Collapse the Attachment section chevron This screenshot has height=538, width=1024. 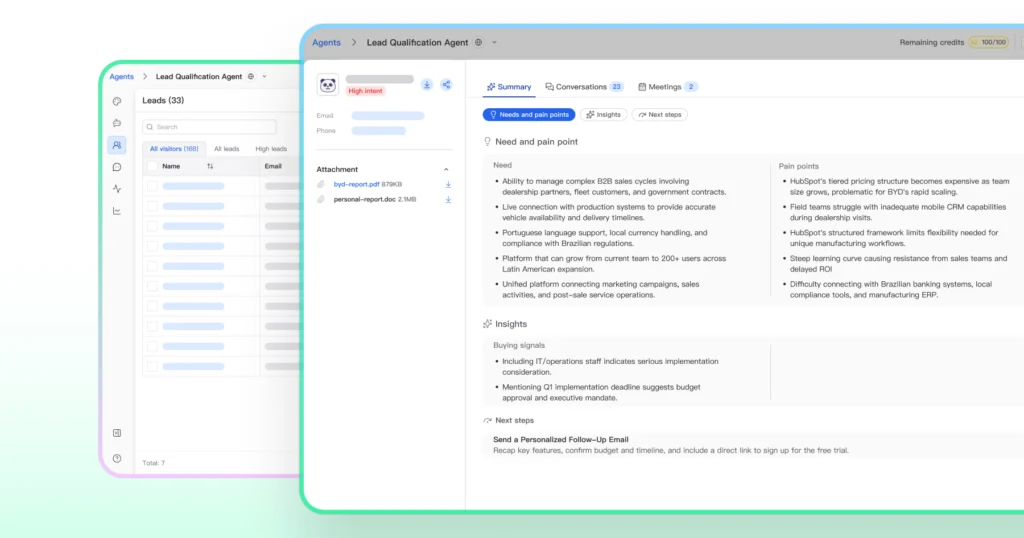[446, 170]
